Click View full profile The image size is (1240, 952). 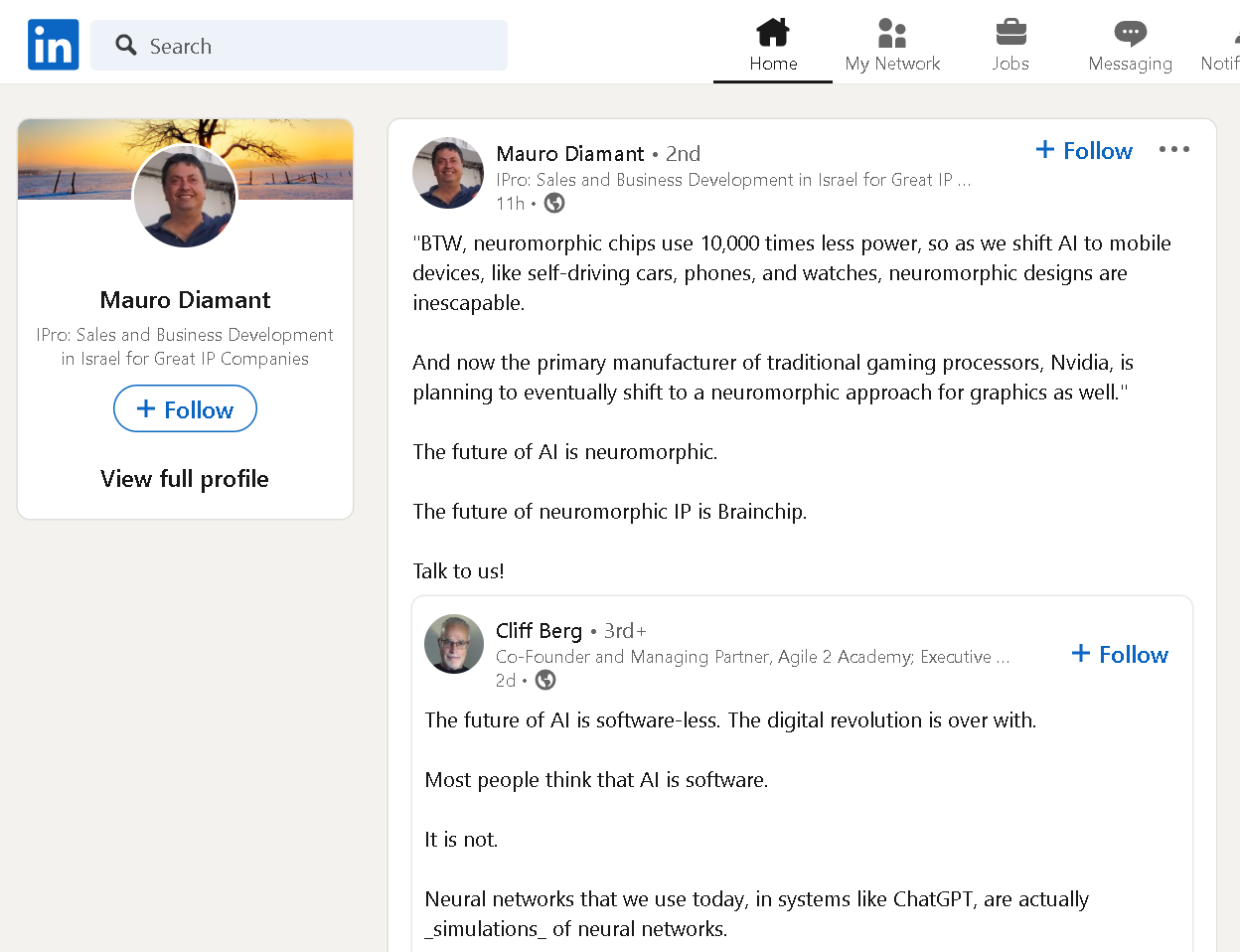pos(185,479)
